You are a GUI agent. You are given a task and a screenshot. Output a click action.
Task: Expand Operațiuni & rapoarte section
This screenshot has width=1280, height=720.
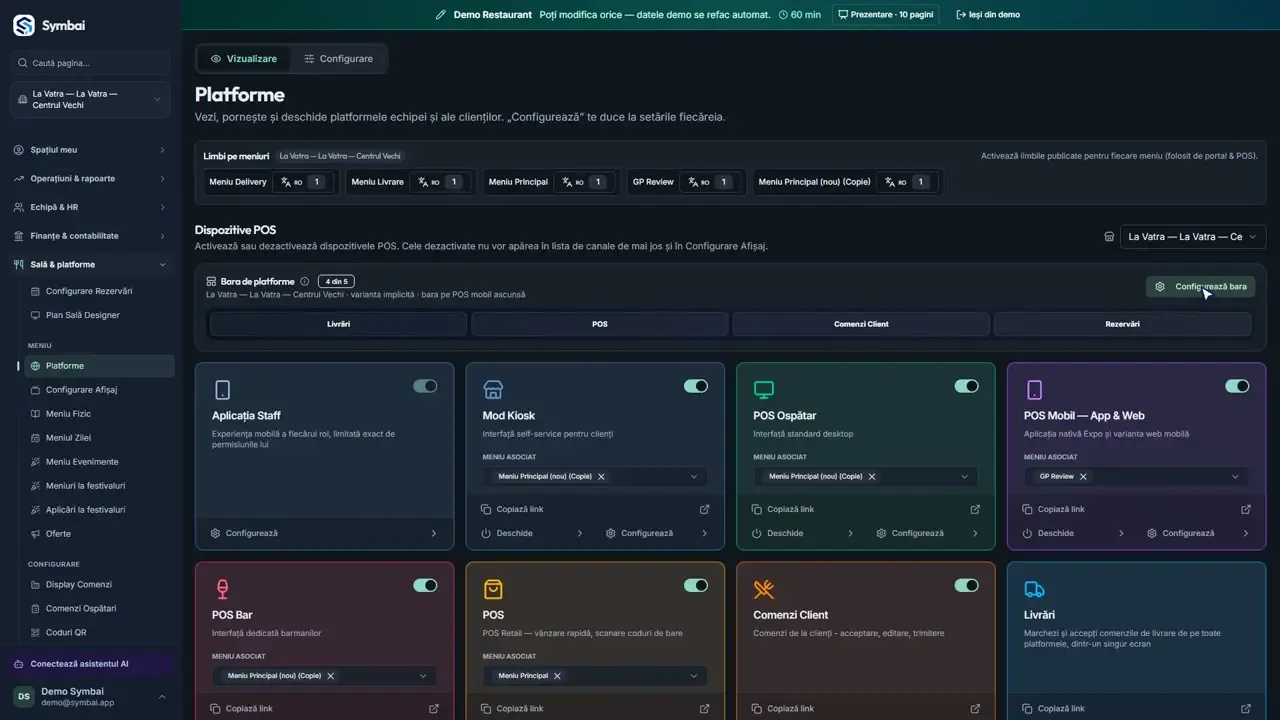90,179
